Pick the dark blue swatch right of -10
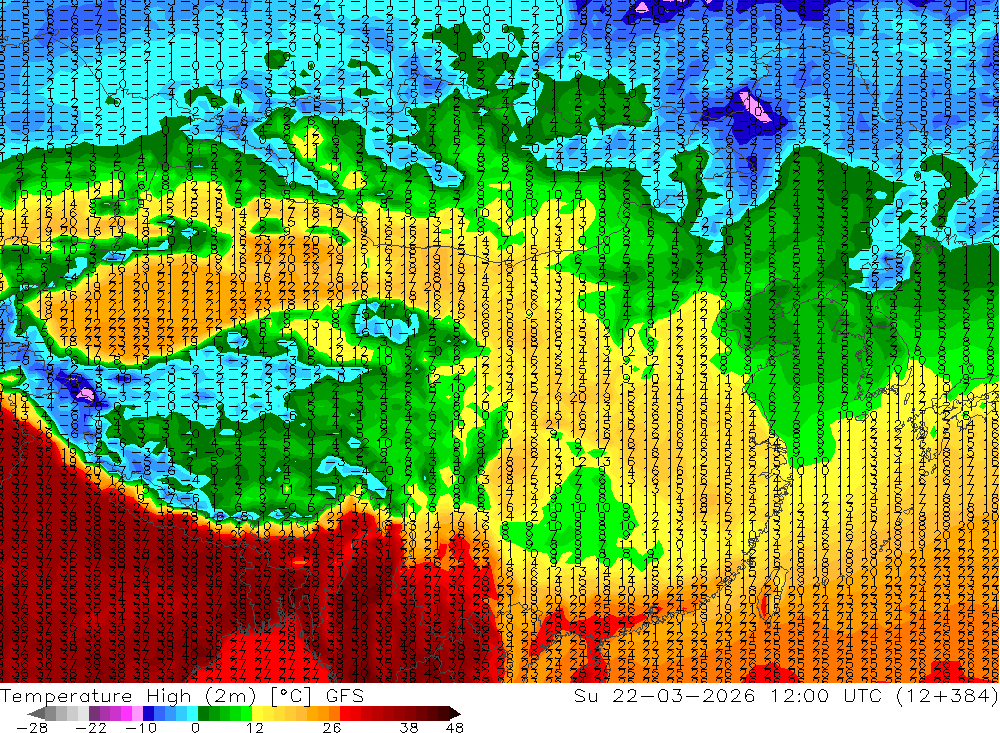Screen dimensions: 1000x733 point(149,714)
